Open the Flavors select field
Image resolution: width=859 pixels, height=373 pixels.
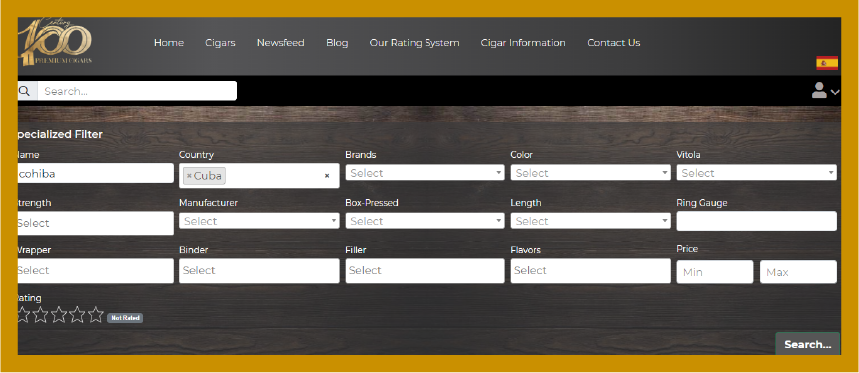coord(590,271)
